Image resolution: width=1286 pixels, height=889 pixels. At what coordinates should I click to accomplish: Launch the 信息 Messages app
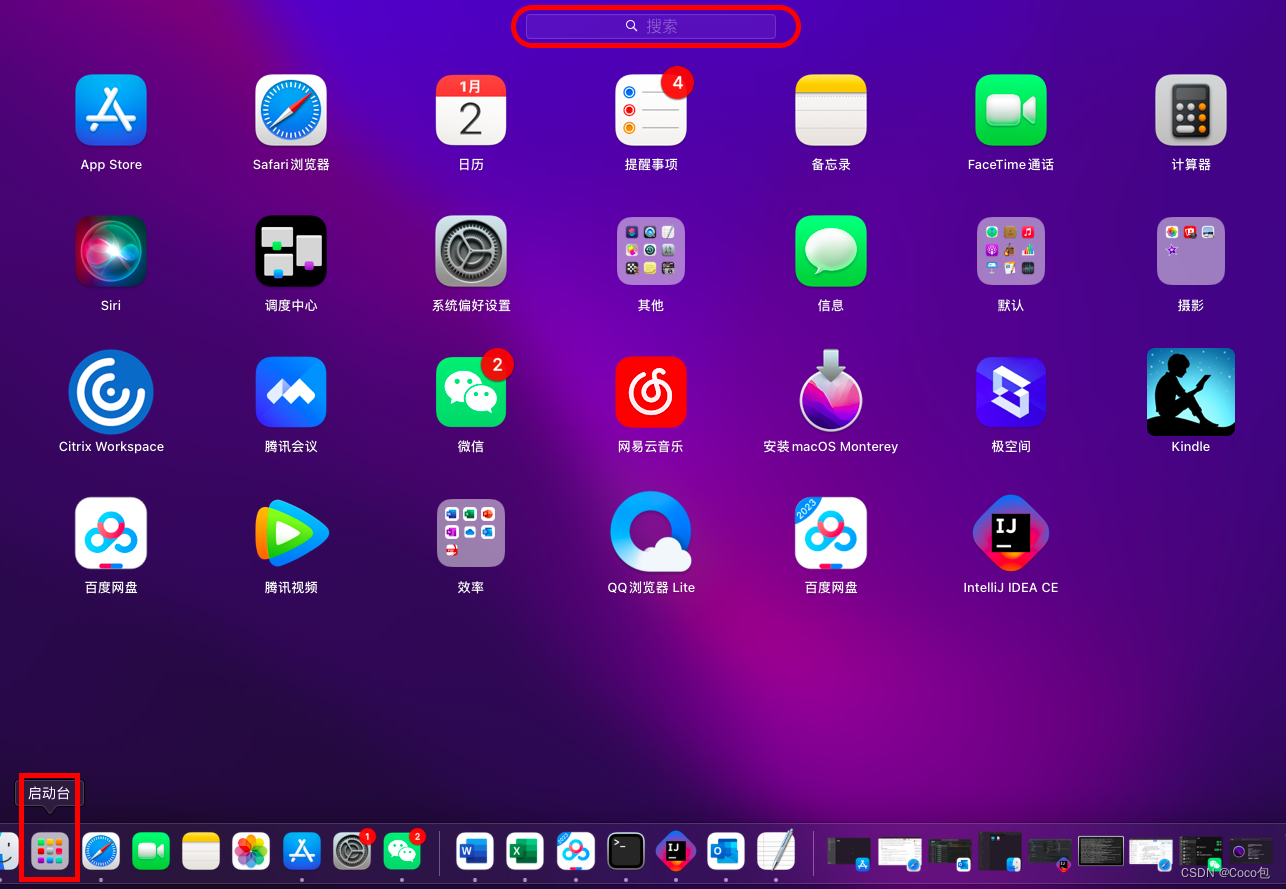pyautogui.click(x=831, y=251)
